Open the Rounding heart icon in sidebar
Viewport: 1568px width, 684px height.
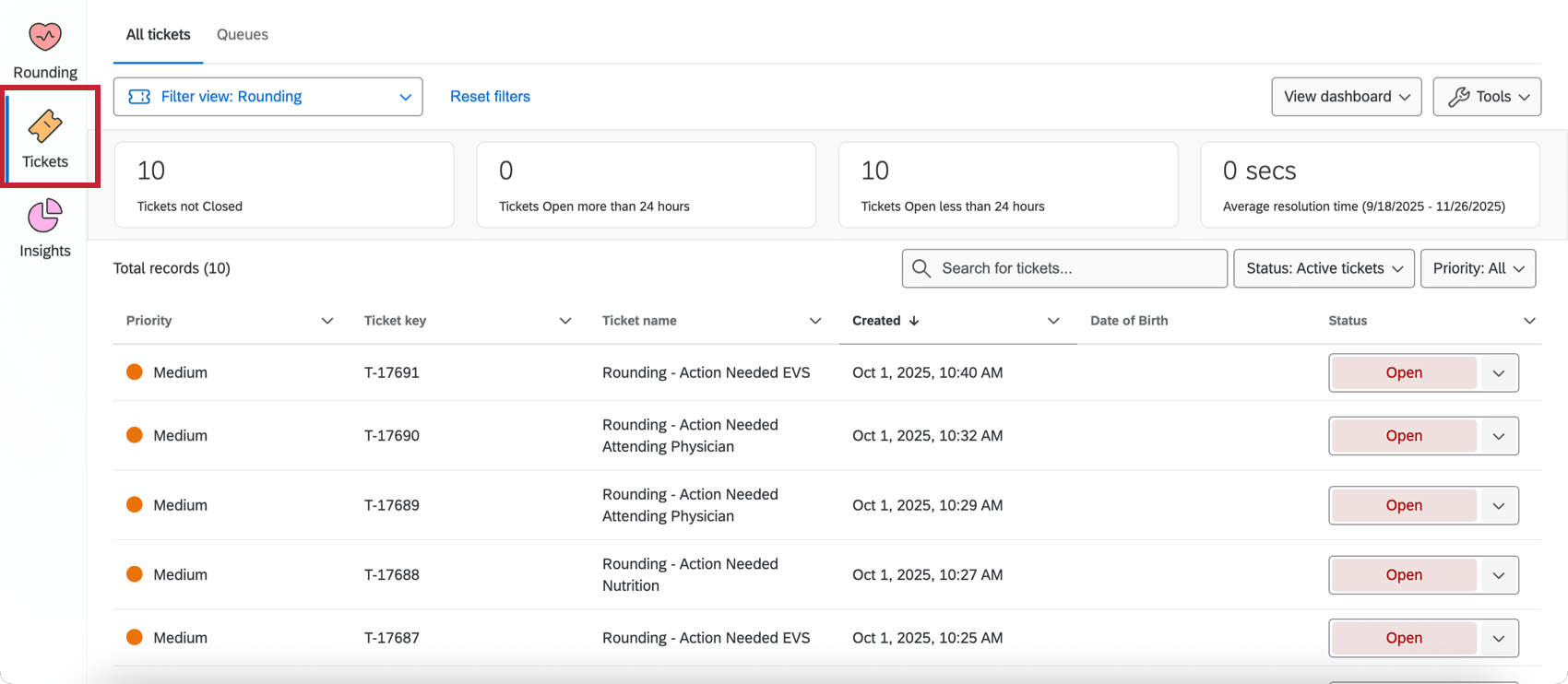click(44, 37)
